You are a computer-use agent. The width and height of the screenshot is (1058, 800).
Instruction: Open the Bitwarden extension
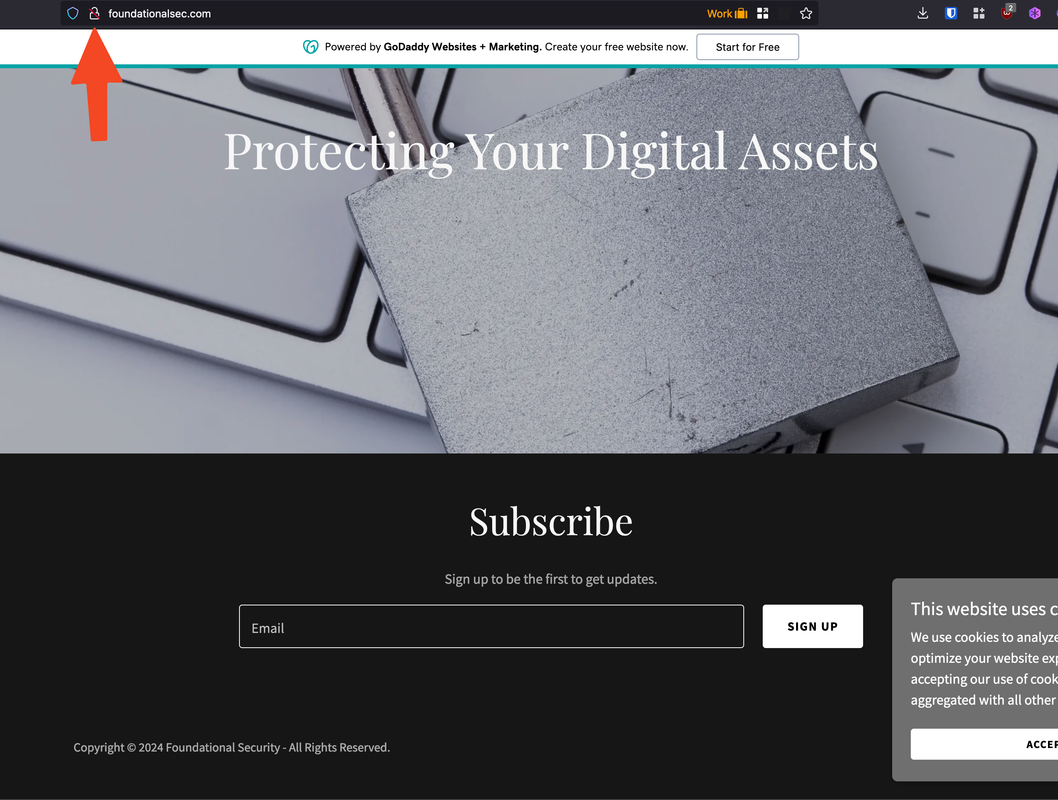coord(951,13)
